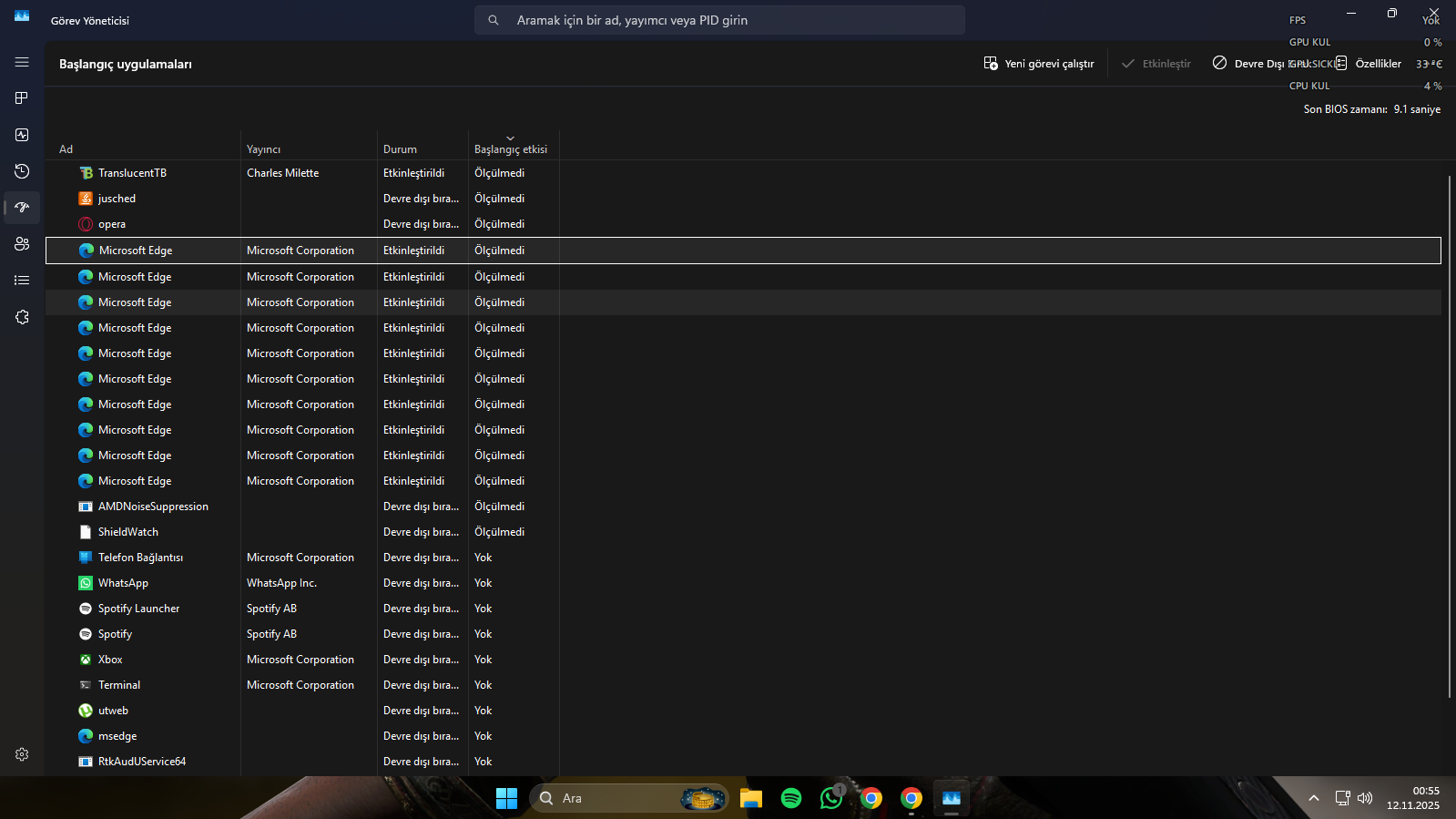The image size is (1456, 819).
Task: Open the Users page in sidebar
Action: point(22,244)
